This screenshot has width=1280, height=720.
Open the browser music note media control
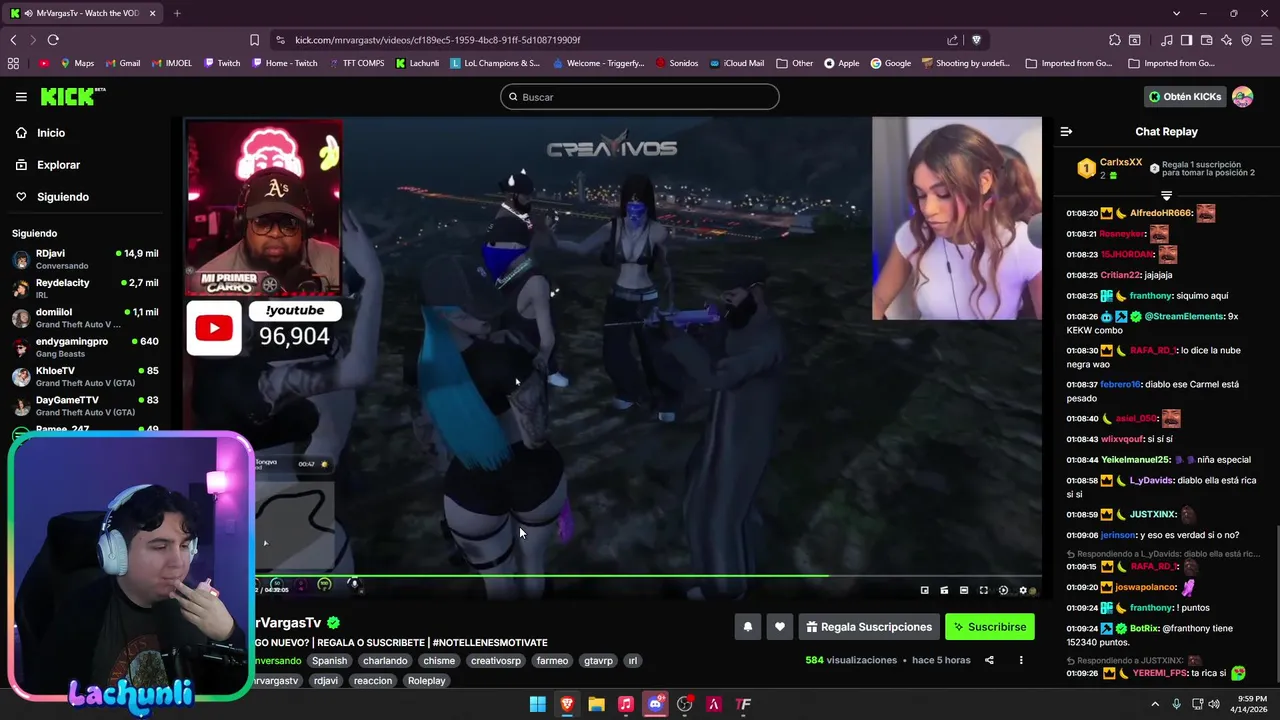(x=1167, y=40)
